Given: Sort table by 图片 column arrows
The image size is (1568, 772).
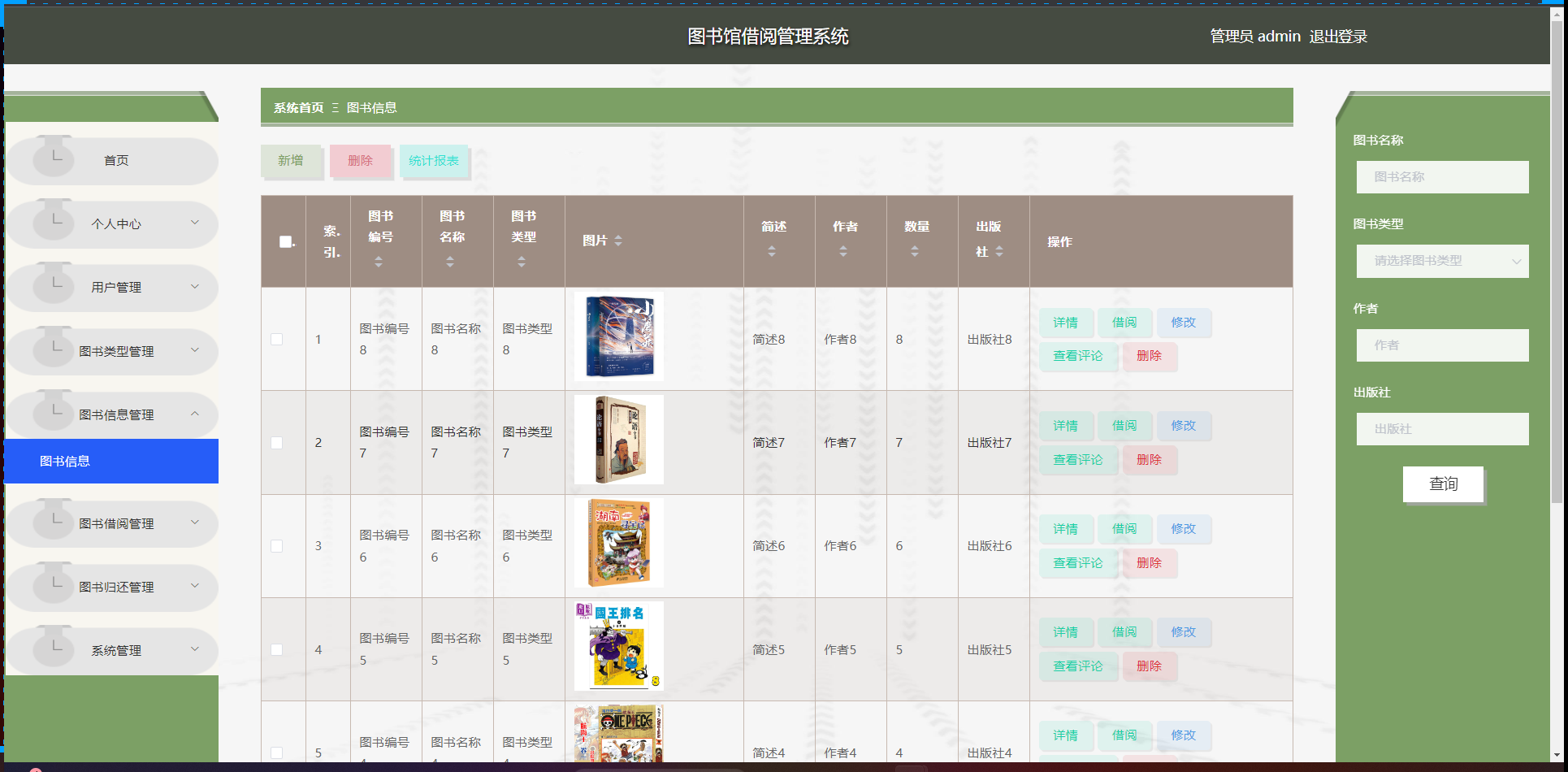Looking at the screenshot, I should 618,241.
